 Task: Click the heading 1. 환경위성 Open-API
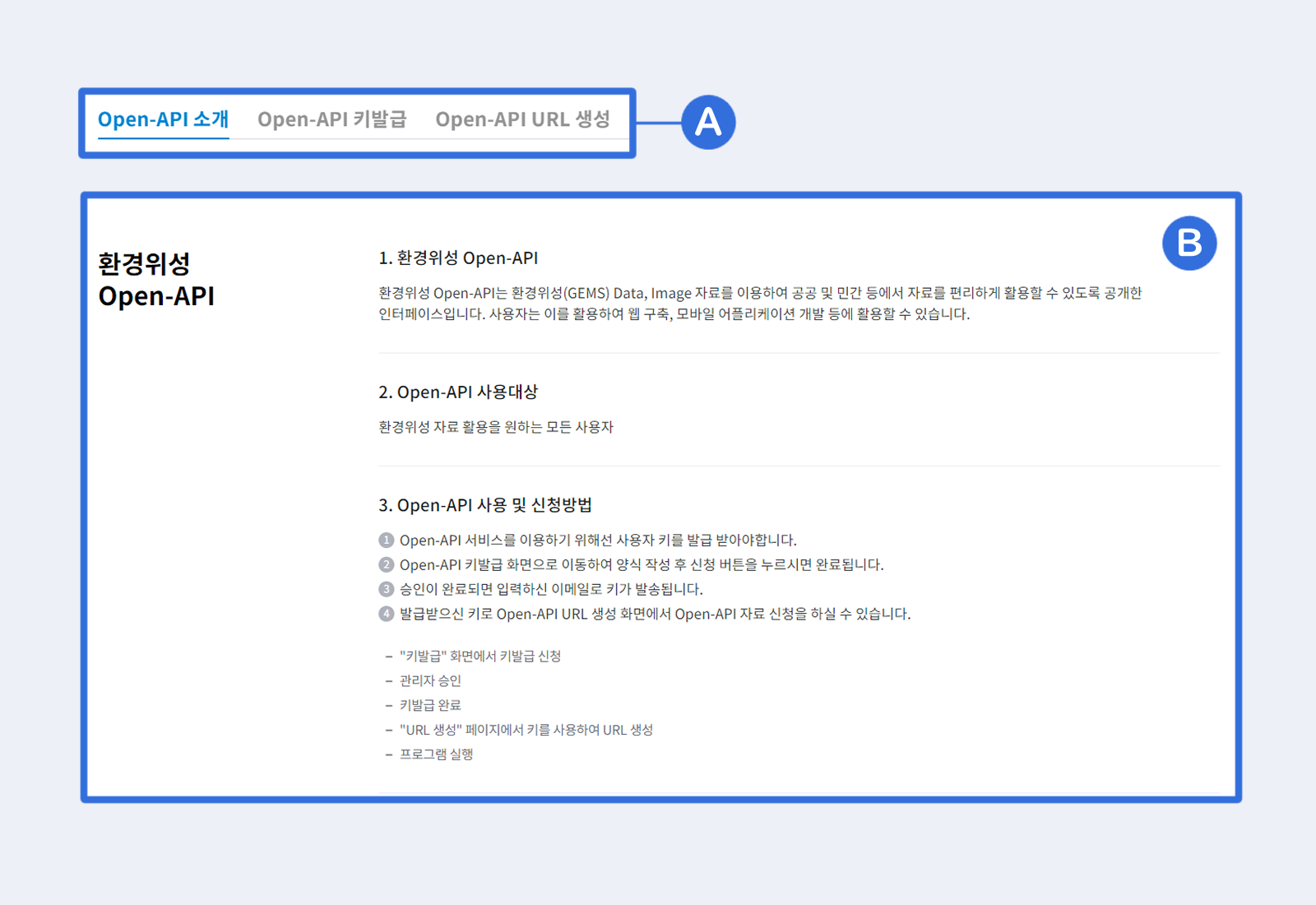[x=458, y=258]
